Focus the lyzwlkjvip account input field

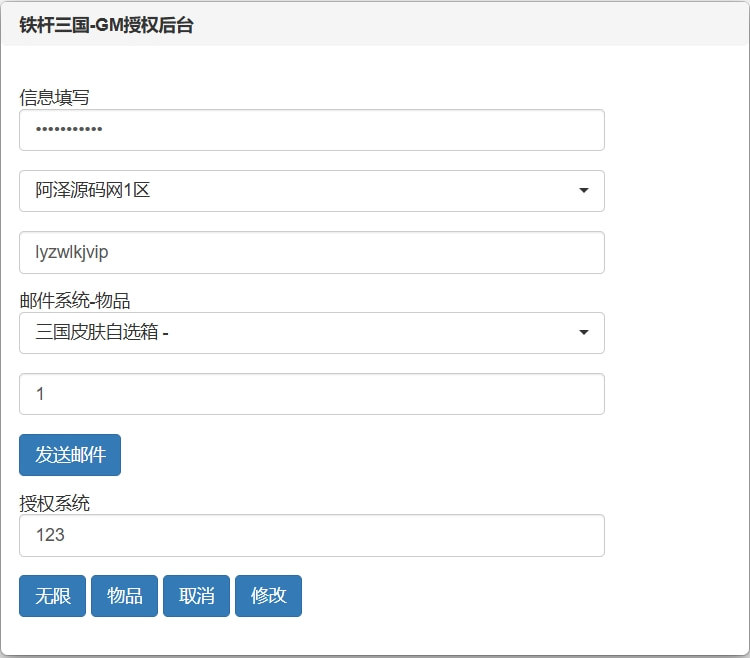(311, 253)
